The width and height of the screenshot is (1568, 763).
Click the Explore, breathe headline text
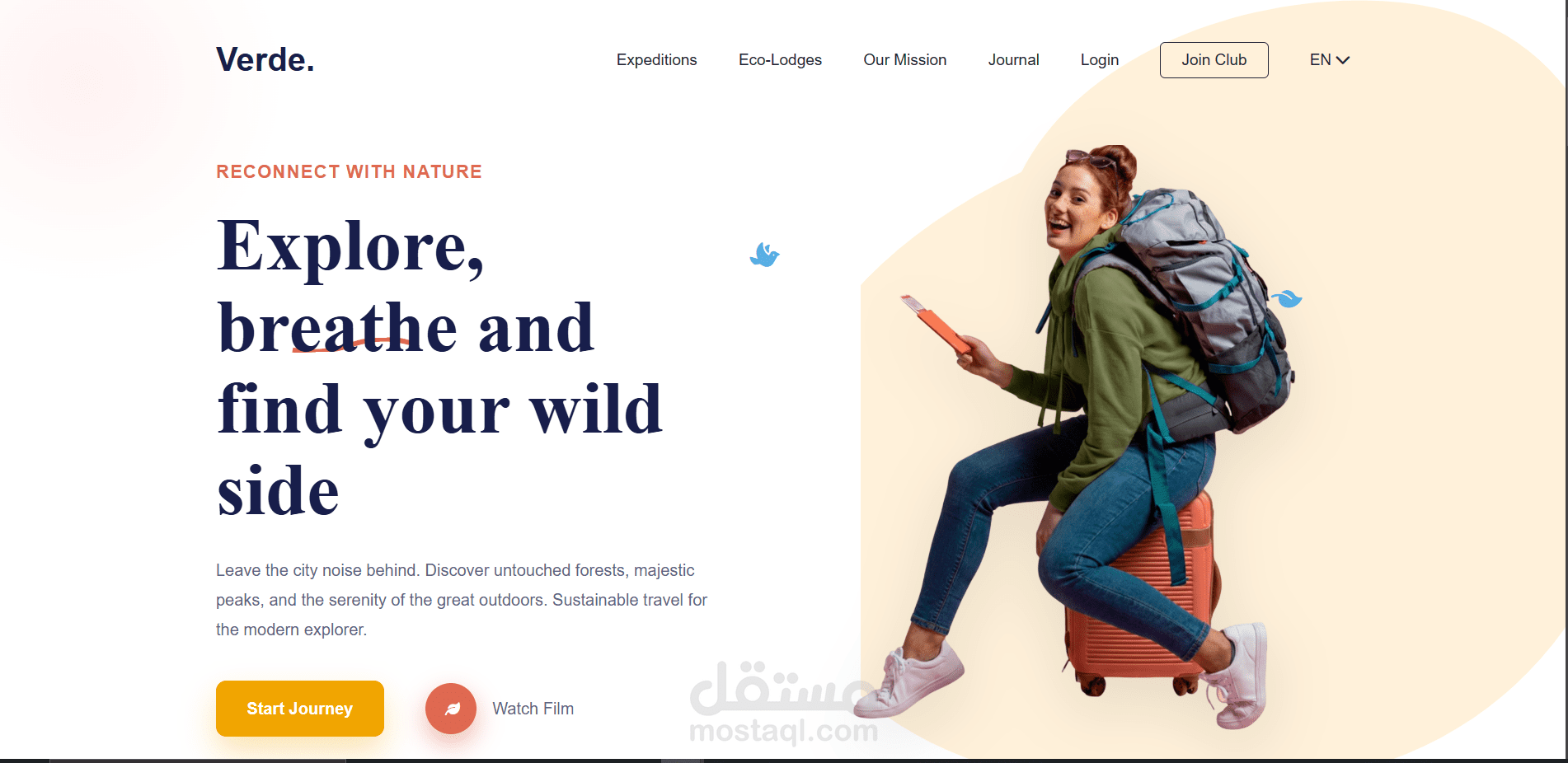439,367
